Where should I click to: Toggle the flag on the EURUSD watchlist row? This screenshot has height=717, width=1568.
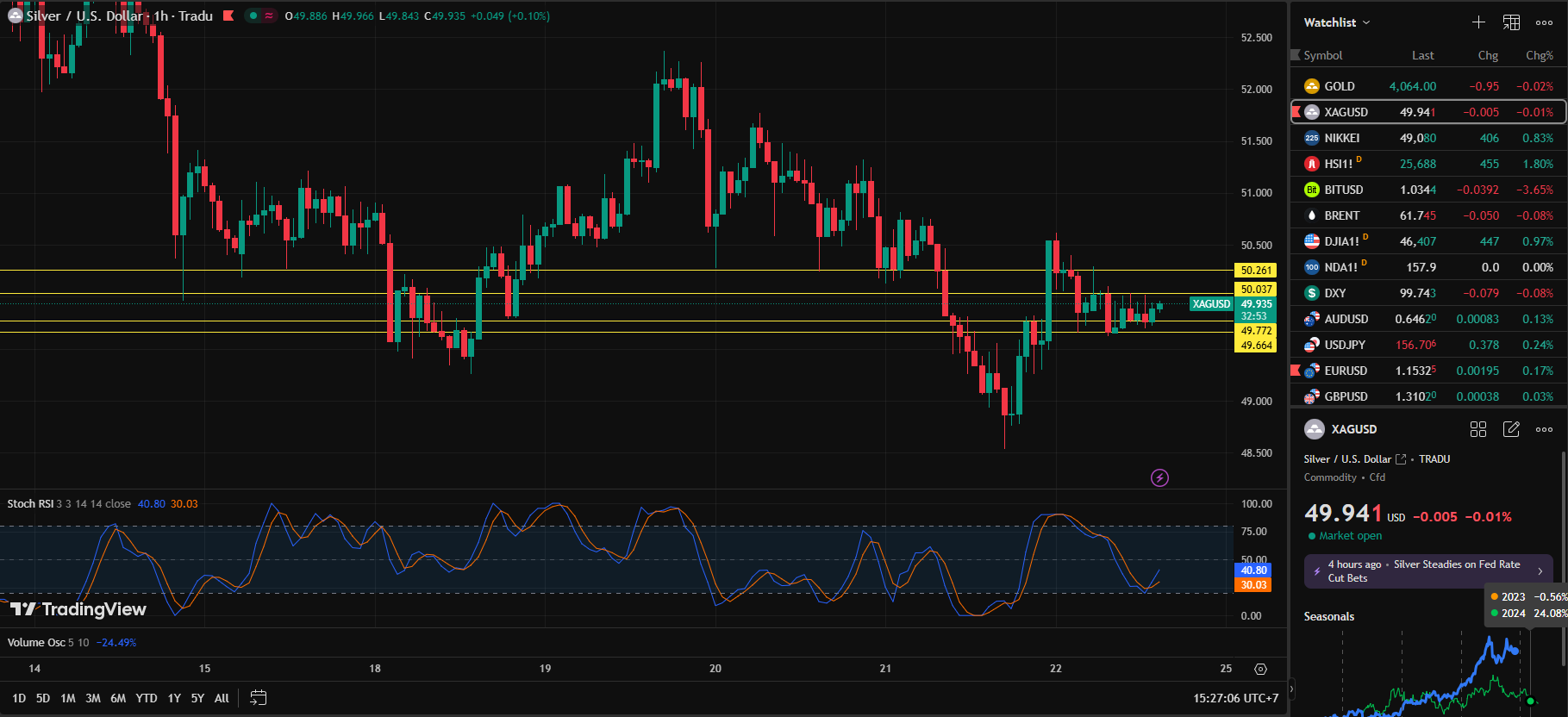[x=1296, y=371]
